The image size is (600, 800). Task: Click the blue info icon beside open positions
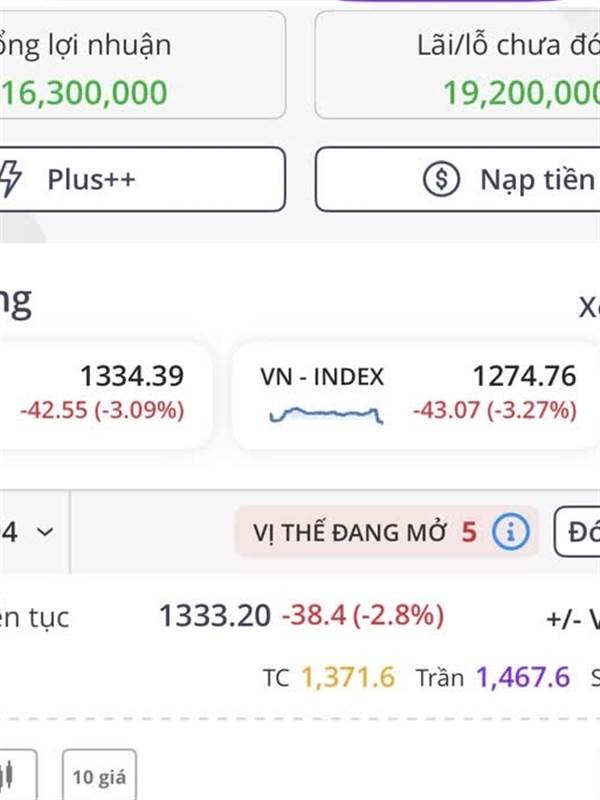[x=511, y=532]
